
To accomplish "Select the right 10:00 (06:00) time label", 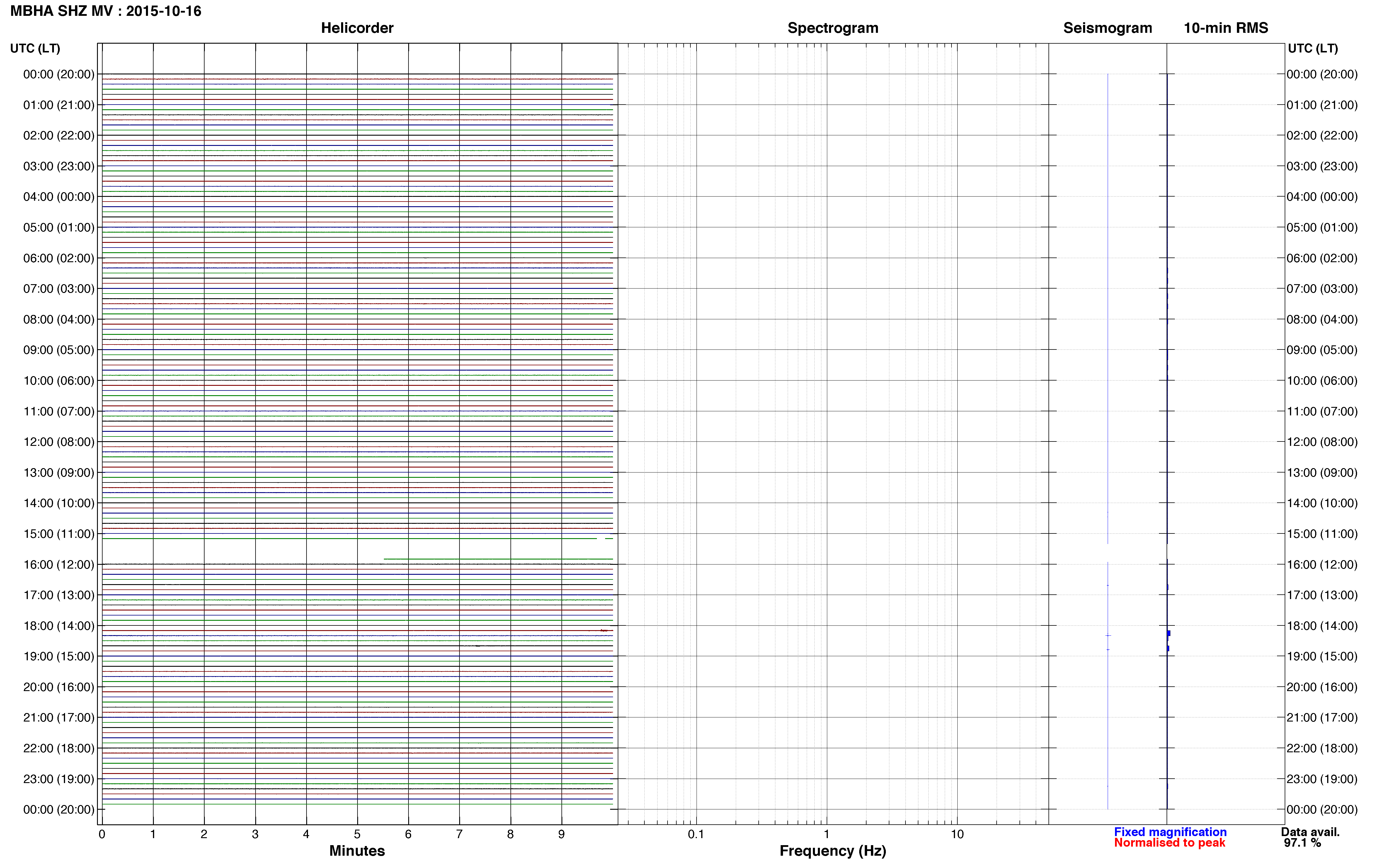I will 1322,381.
